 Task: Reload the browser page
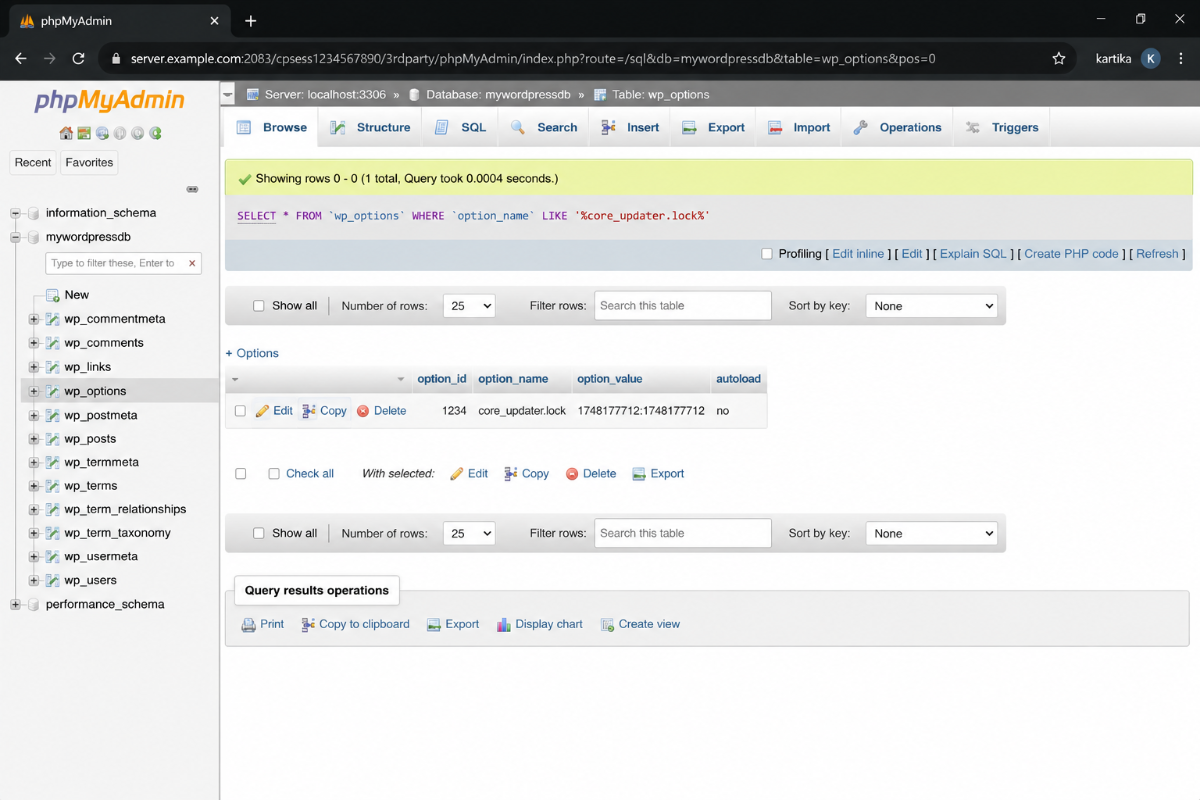click(78, 59)
